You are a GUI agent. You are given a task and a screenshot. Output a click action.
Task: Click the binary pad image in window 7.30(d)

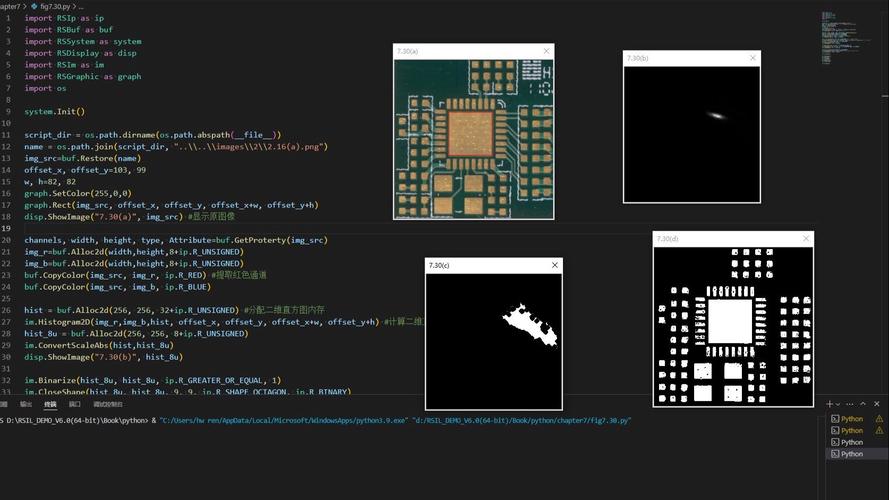[733, 326]
